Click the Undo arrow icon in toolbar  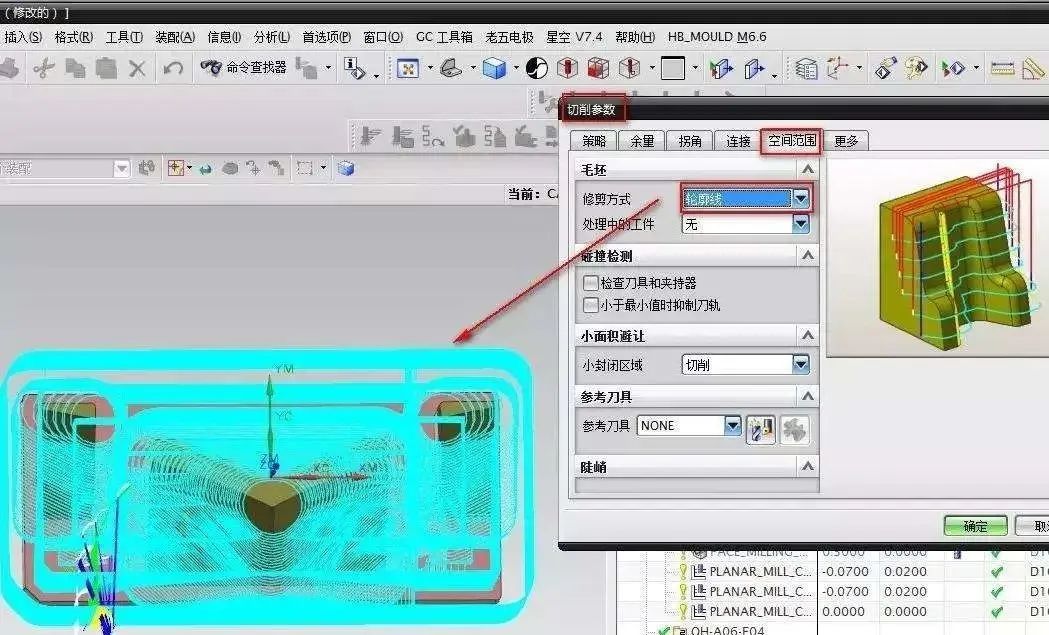[173, 68]
